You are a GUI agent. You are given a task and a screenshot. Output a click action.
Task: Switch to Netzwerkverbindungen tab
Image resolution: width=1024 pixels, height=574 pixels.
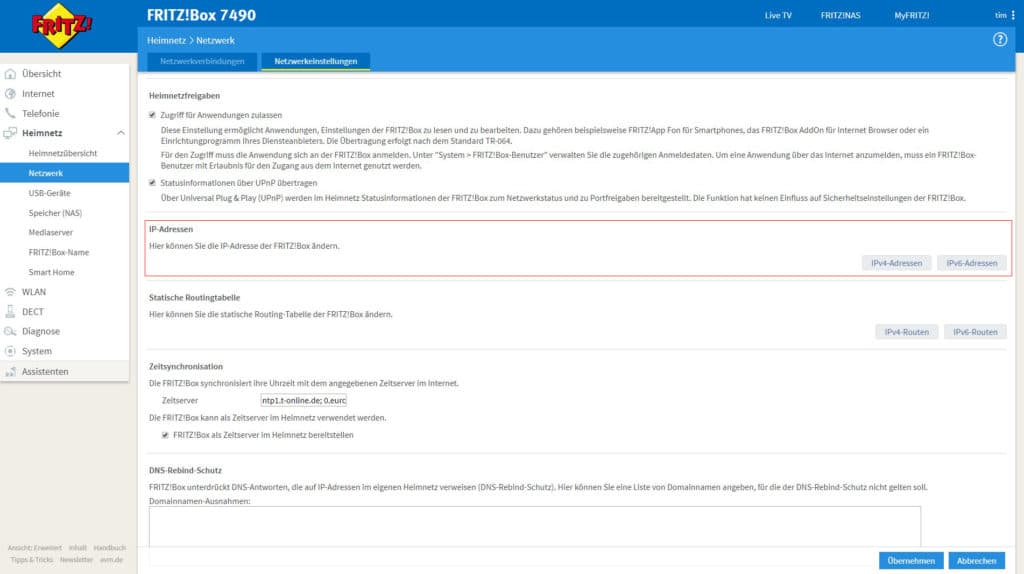point(202,61)
